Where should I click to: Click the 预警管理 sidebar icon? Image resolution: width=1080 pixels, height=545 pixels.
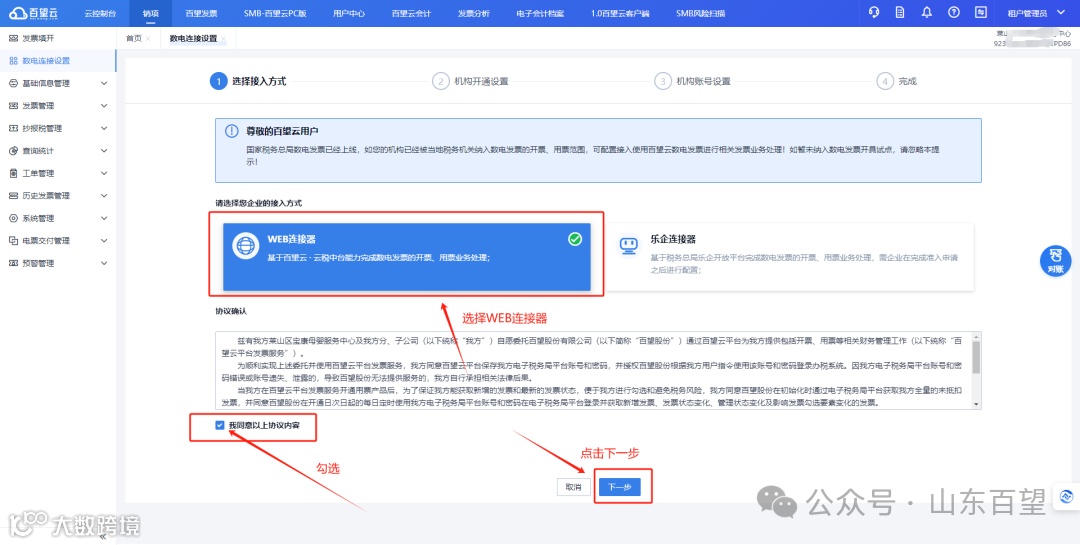[x=14, y=263]
